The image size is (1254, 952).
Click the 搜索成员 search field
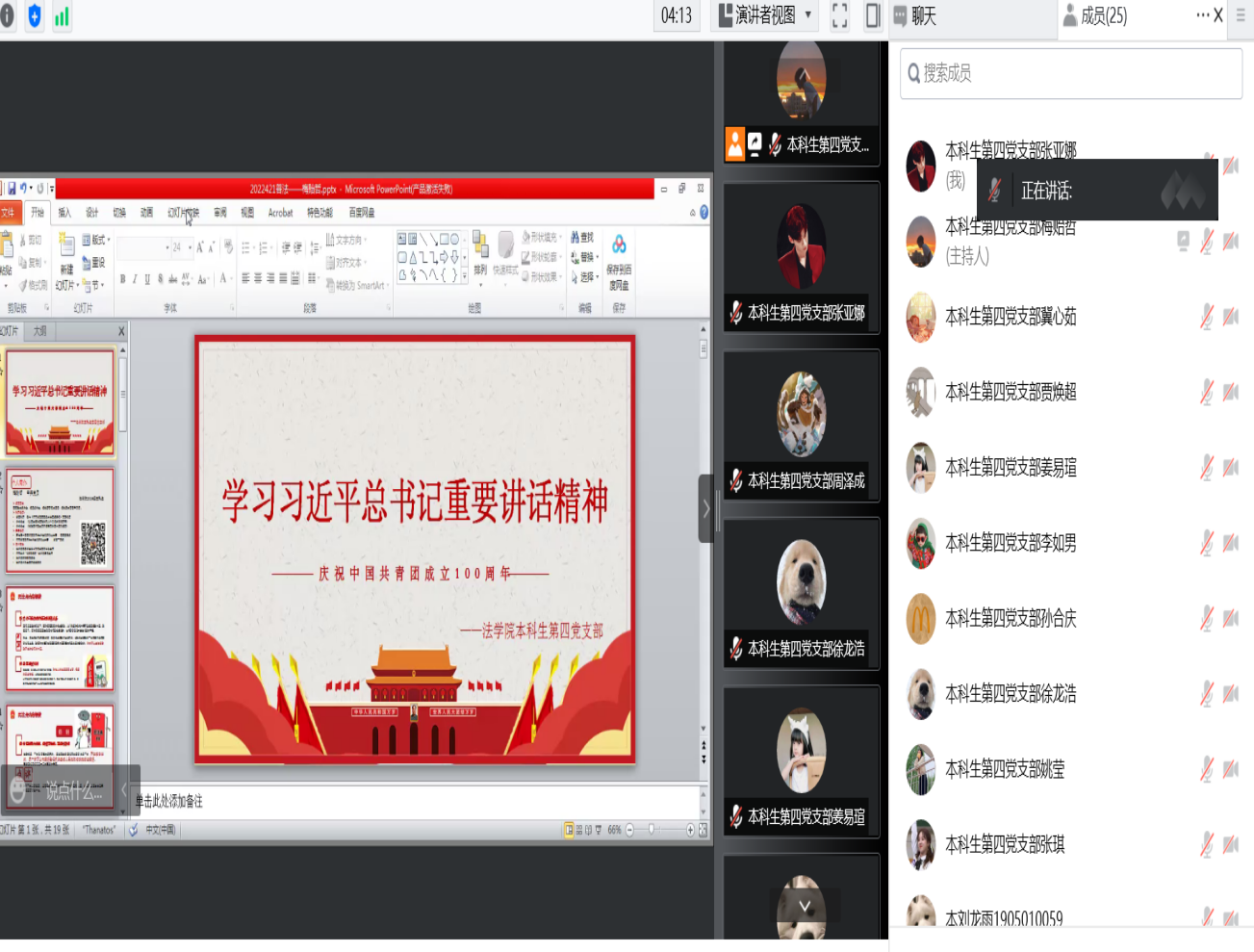(x=1070, y=73)
